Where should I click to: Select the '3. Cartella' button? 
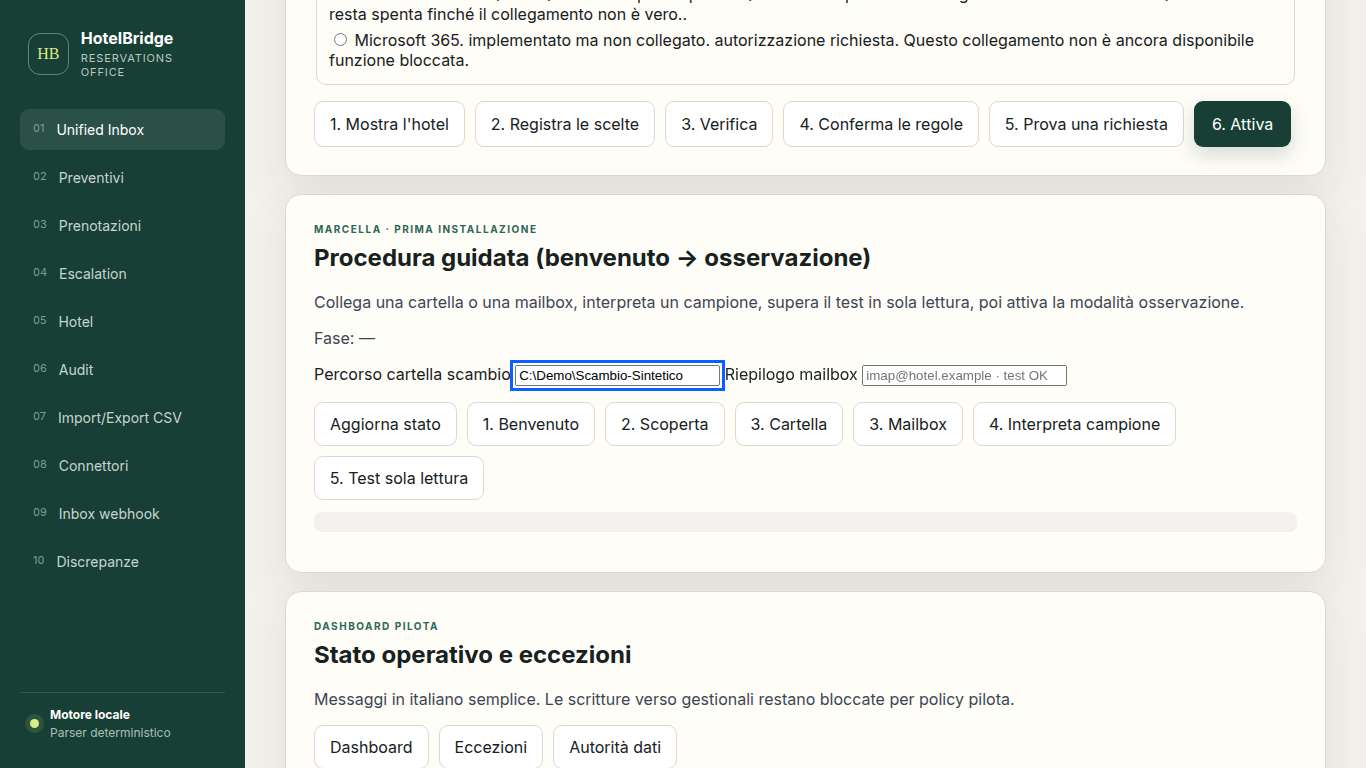tap(789, 424)
